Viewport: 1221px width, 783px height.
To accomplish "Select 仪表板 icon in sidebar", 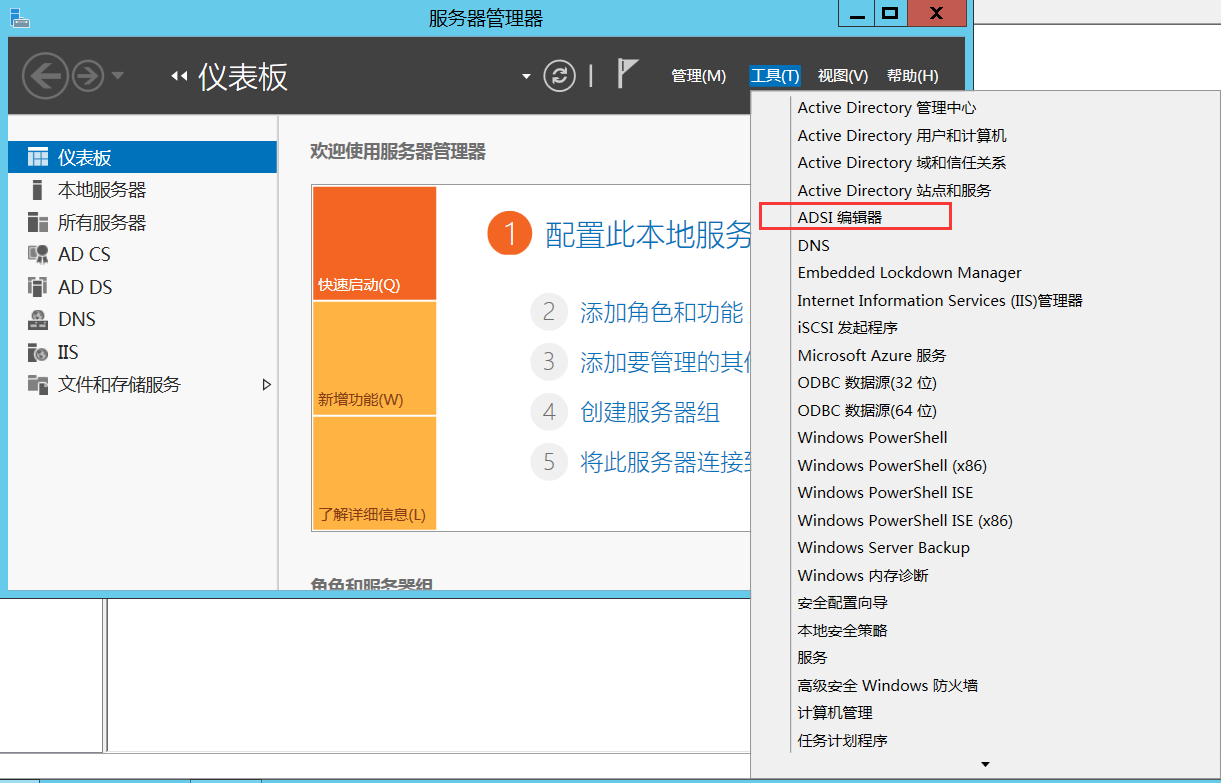I will (x=38, y=157).
